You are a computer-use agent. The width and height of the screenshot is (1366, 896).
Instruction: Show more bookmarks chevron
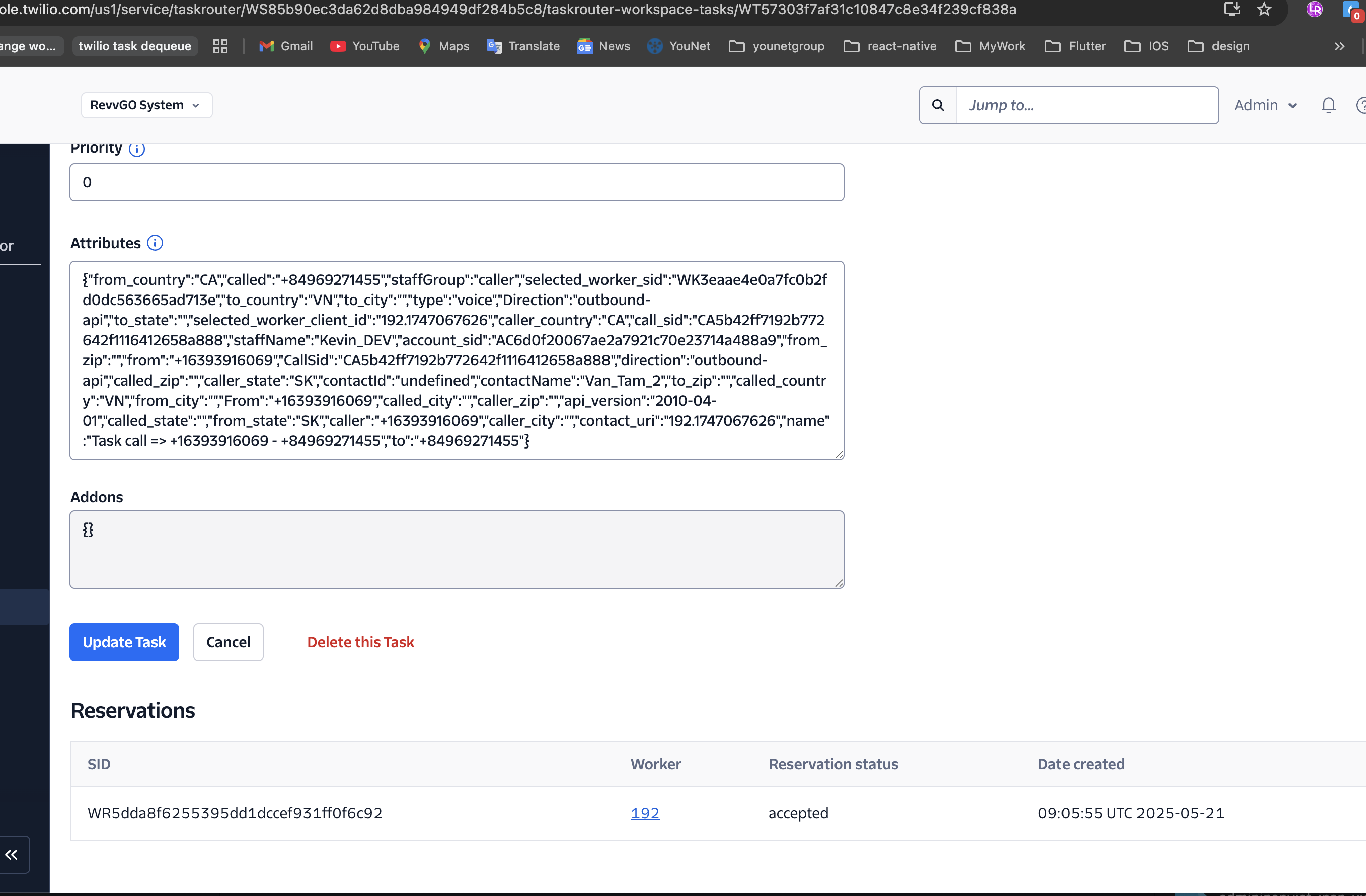(x=1339, y=46)
